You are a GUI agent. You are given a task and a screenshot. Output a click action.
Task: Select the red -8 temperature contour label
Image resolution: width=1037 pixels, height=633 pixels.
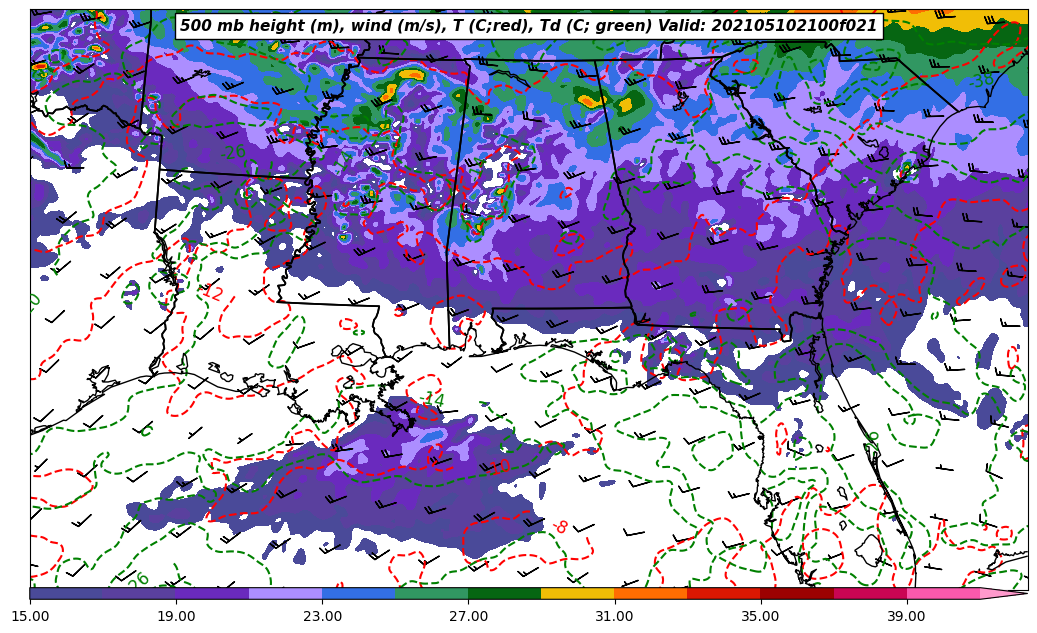coord(560,526)
